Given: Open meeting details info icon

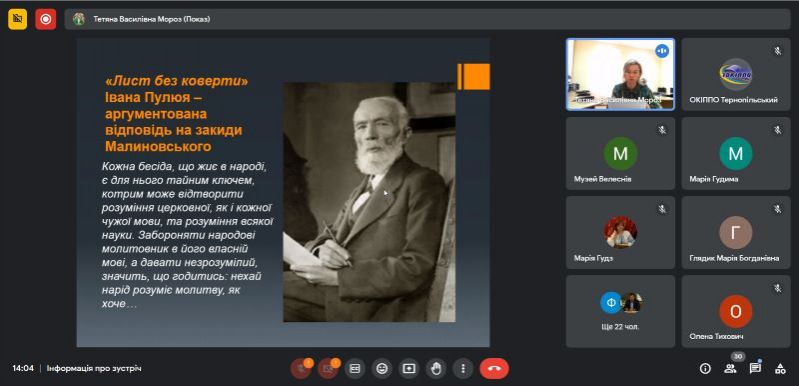Looking at the screenshot, I should click(x=705, y=368).
